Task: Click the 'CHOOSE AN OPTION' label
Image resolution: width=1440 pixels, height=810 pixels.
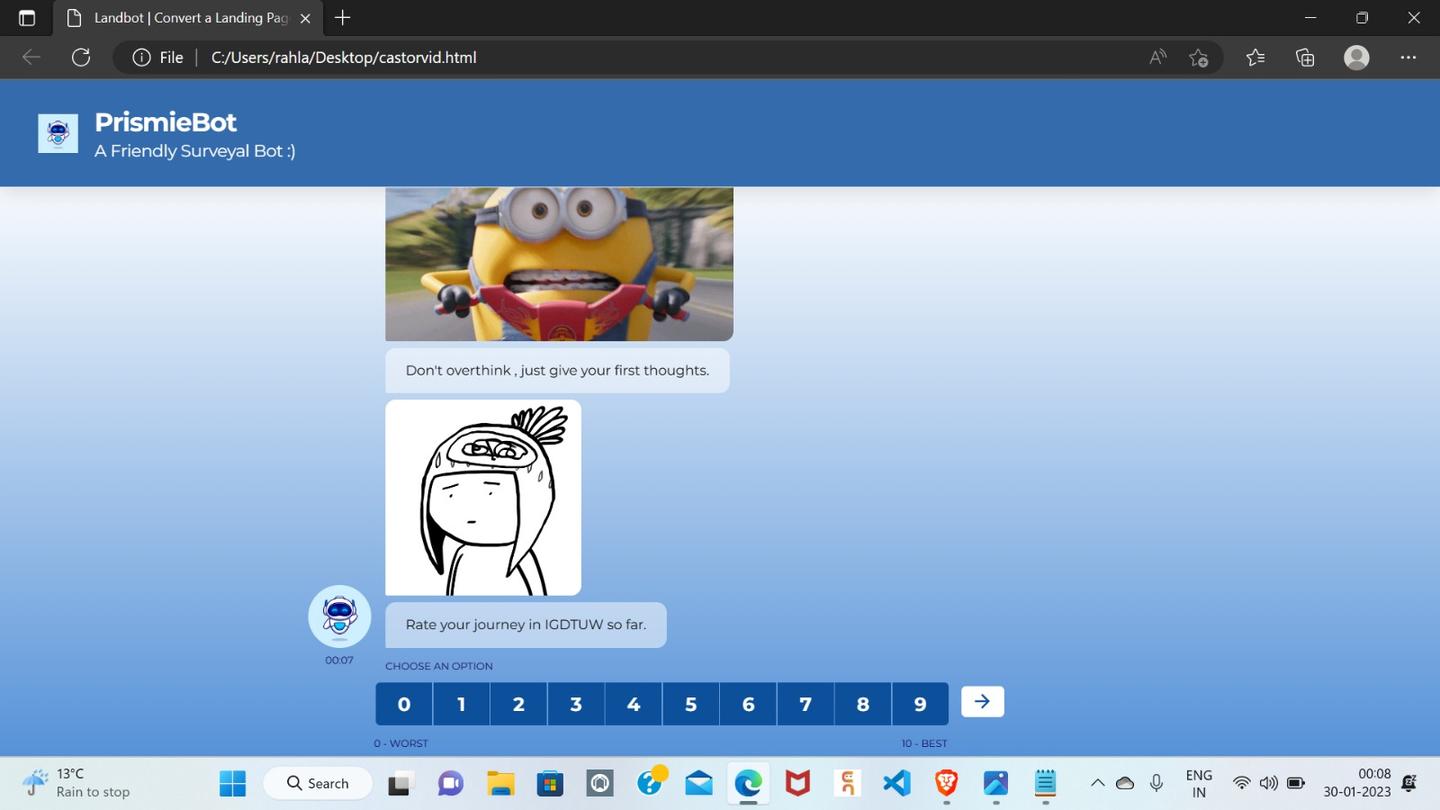Action: pyautogui.click(x=439, y=666)
